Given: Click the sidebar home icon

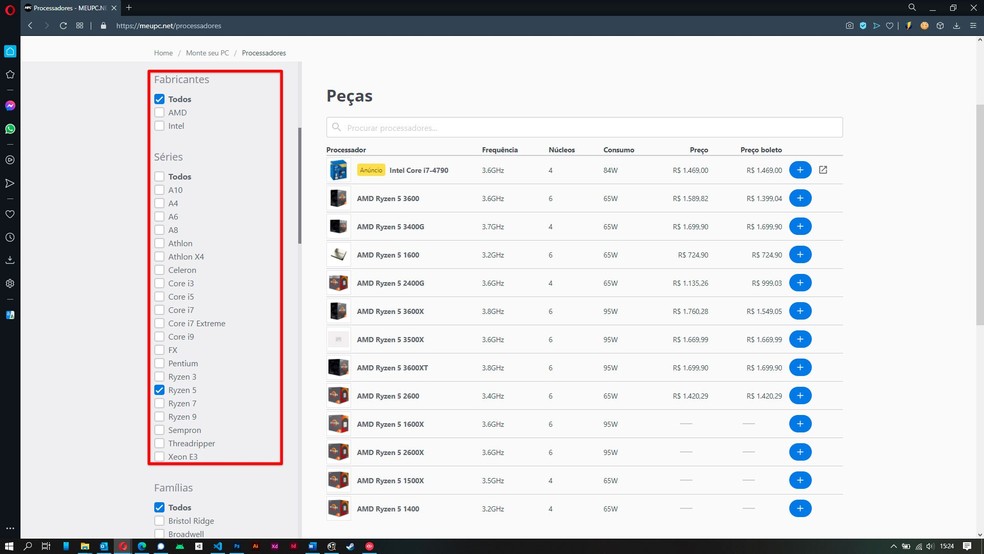Looking at the screenshot, I should [x=10, y=51].
